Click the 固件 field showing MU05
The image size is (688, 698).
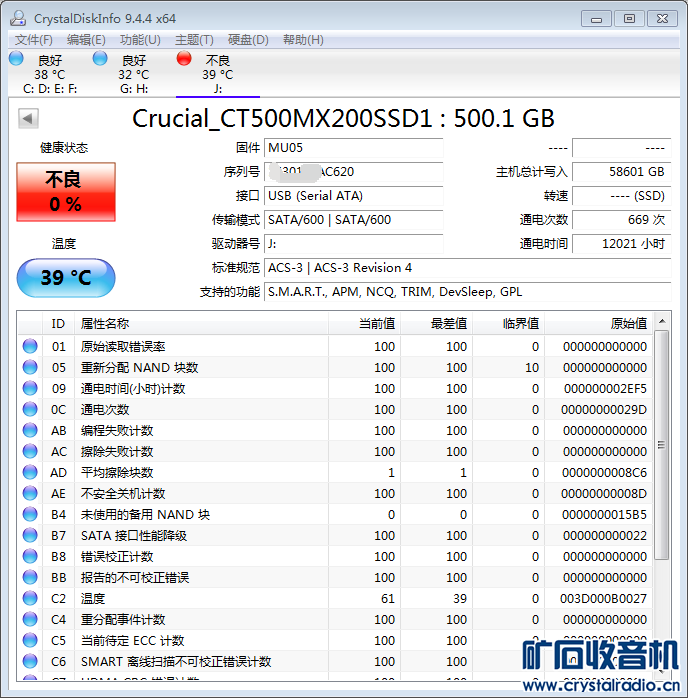coord(354,148)
